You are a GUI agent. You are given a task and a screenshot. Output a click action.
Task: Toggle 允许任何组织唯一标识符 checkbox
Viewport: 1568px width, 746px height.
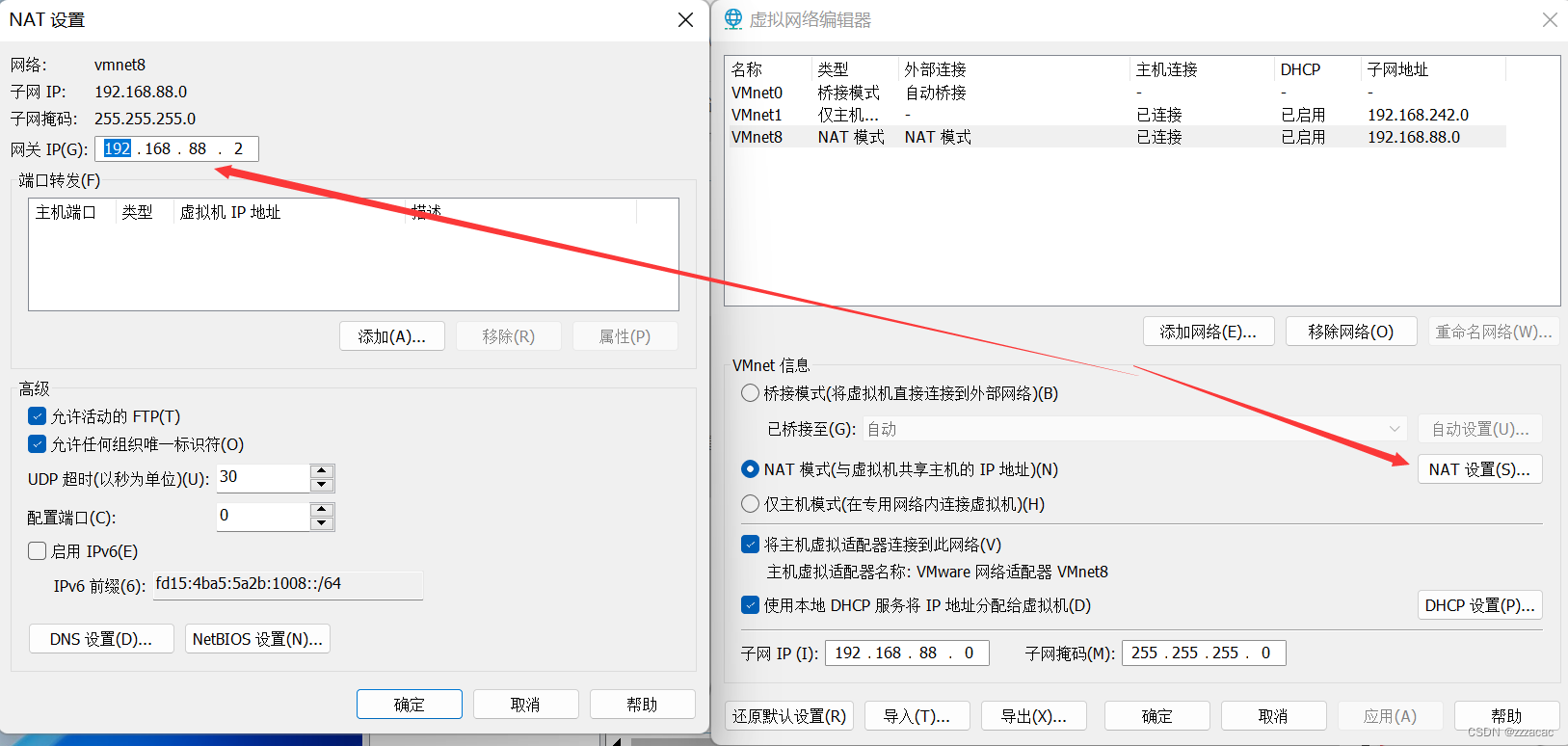38,444
